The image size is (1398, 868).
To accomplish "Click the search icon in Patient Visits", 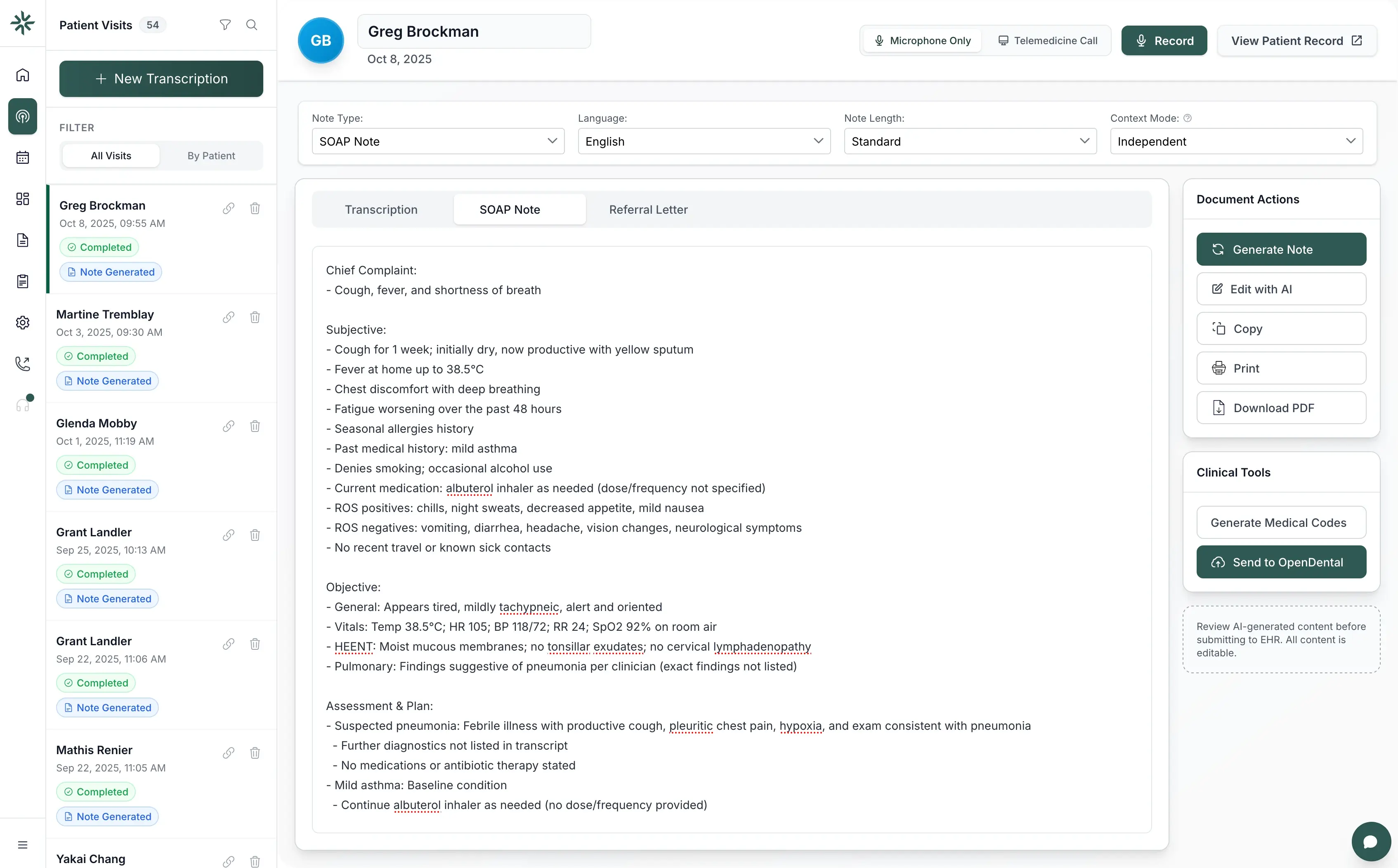I will tap(251, 25).
